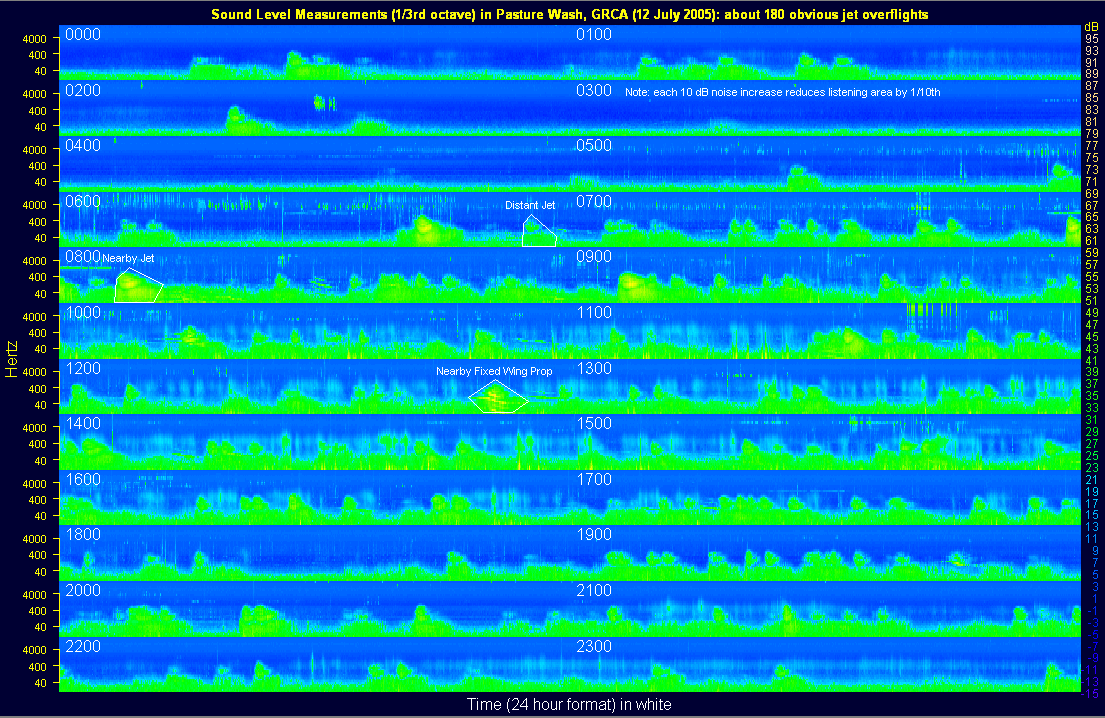Image resolution: width=1105 pixels, height=718 pixels.
Task: Select the 0900 hour label
Action: [594, 257]
